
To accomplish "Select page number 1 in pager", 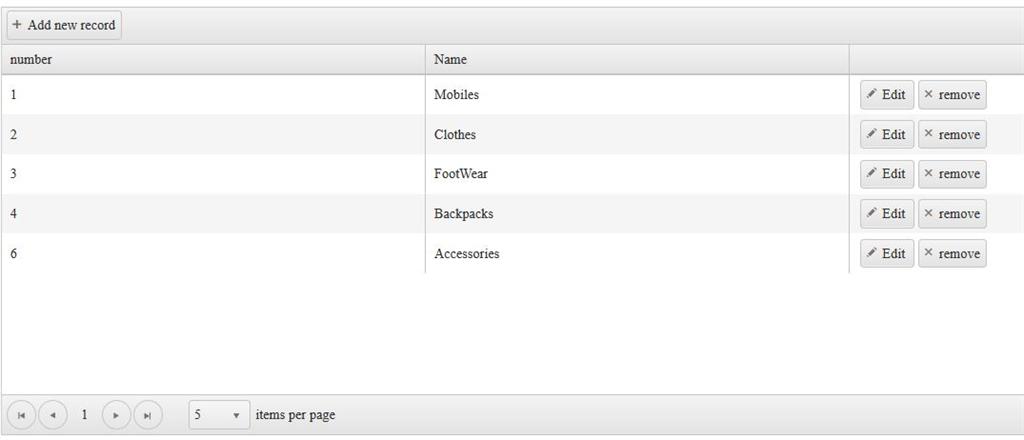I will [85, 415].
